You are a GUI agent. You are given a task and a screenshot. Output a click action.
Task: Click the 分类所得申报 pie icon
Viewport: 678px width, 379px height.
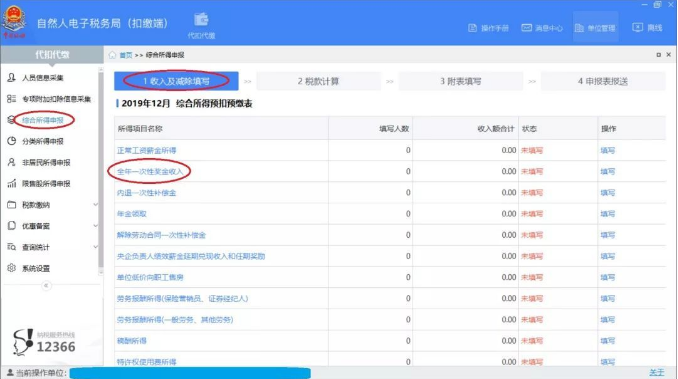(12, 141)
